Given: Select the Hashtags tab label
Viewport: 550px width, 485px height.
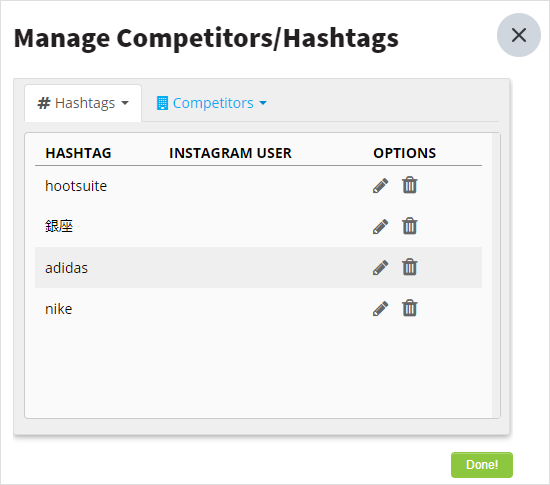Looking at the screenshot, I should click(85, 103).
